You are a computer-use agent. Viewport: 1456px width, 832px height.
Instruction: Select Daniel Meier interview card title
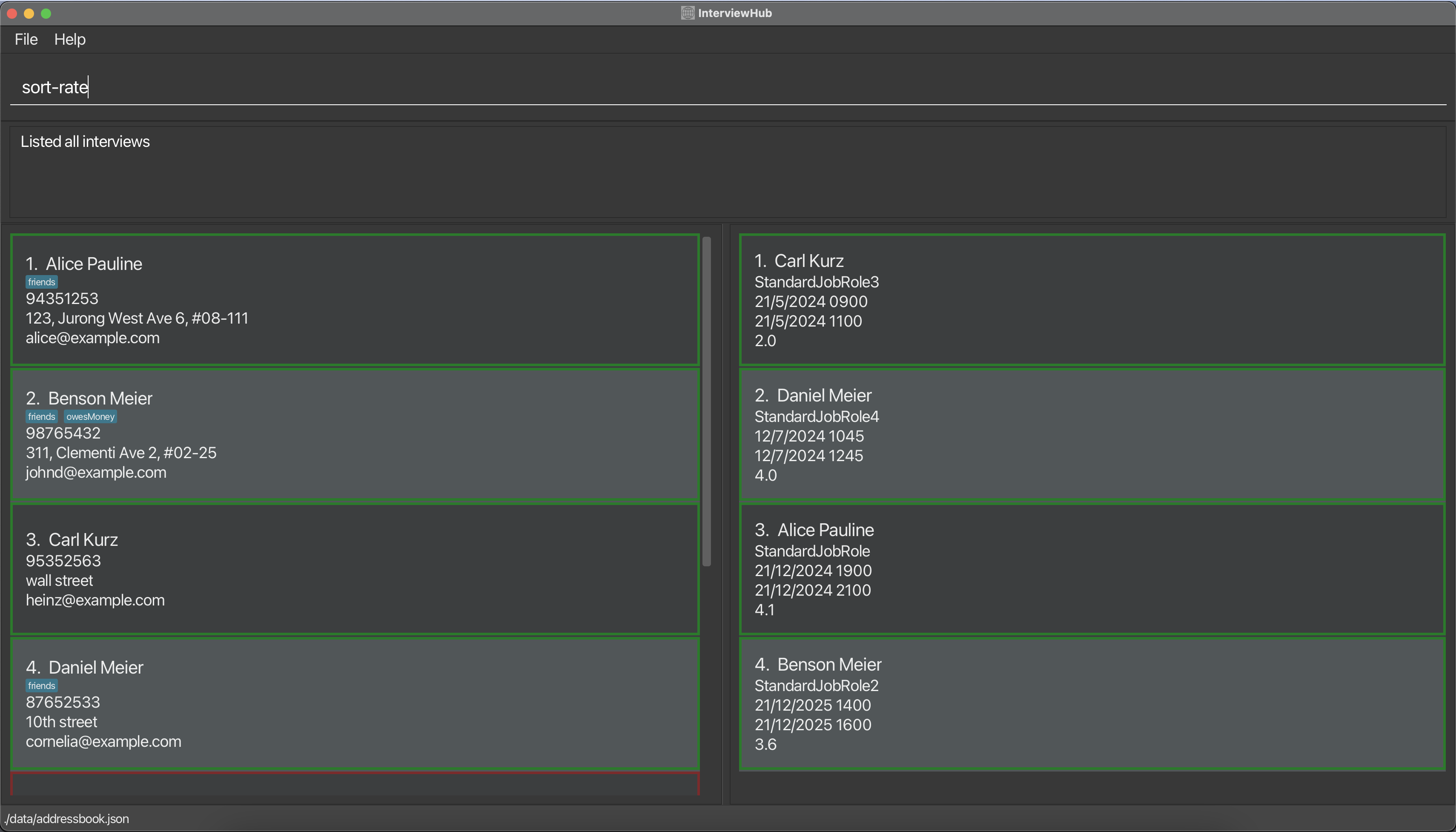824,396
